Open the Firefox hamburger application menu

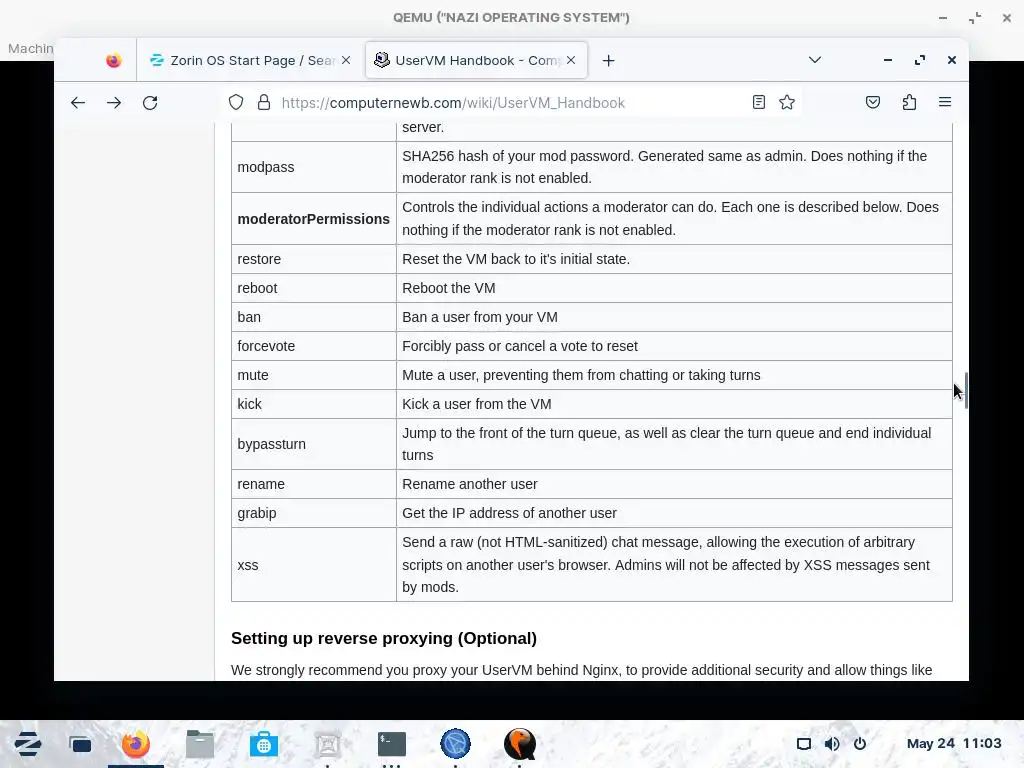point(945,102)
